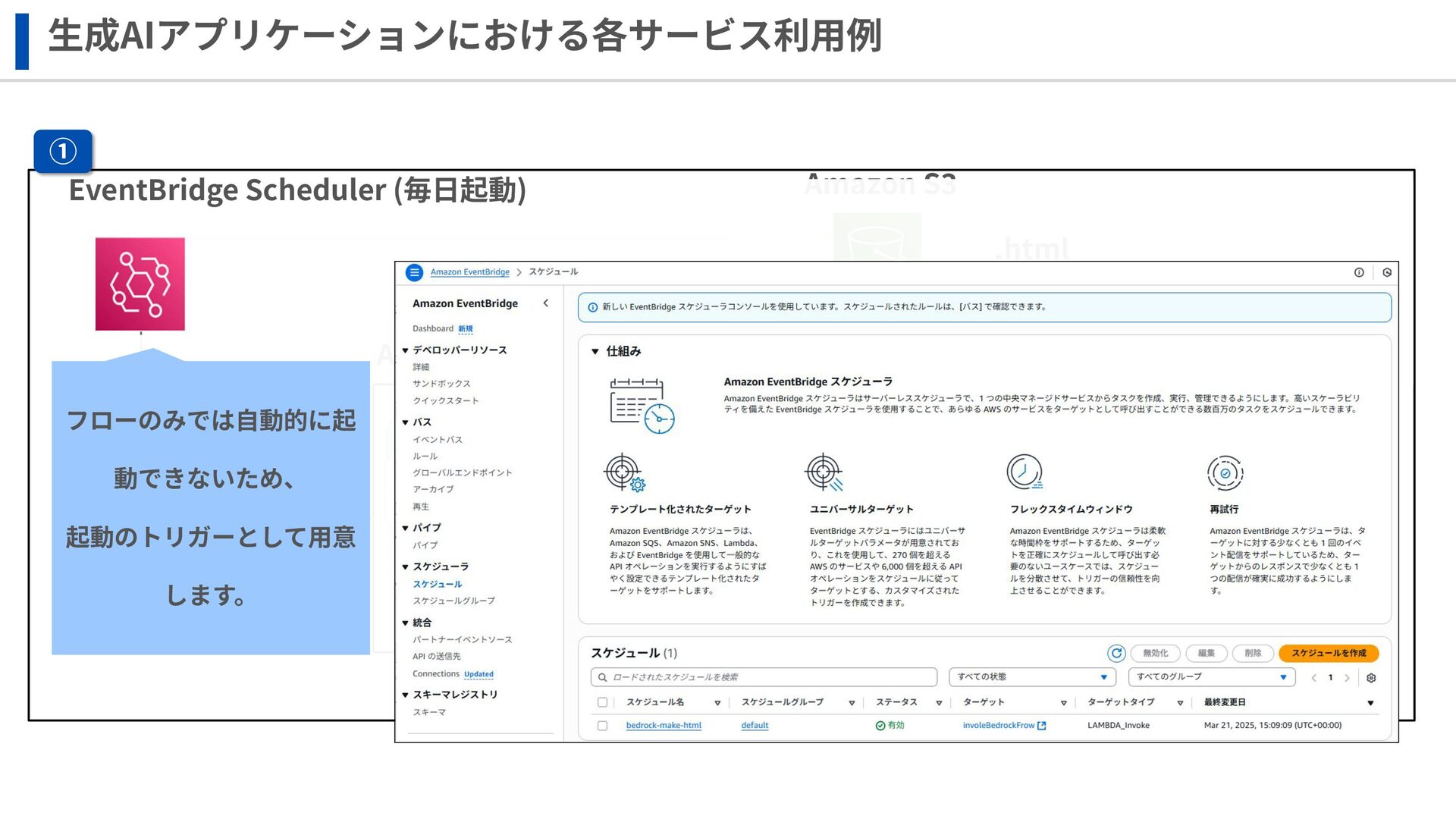
Task: Click the hamburger menu icon beside the Amazon EventBridge breadcrumb
Action: tap(414, 272)
